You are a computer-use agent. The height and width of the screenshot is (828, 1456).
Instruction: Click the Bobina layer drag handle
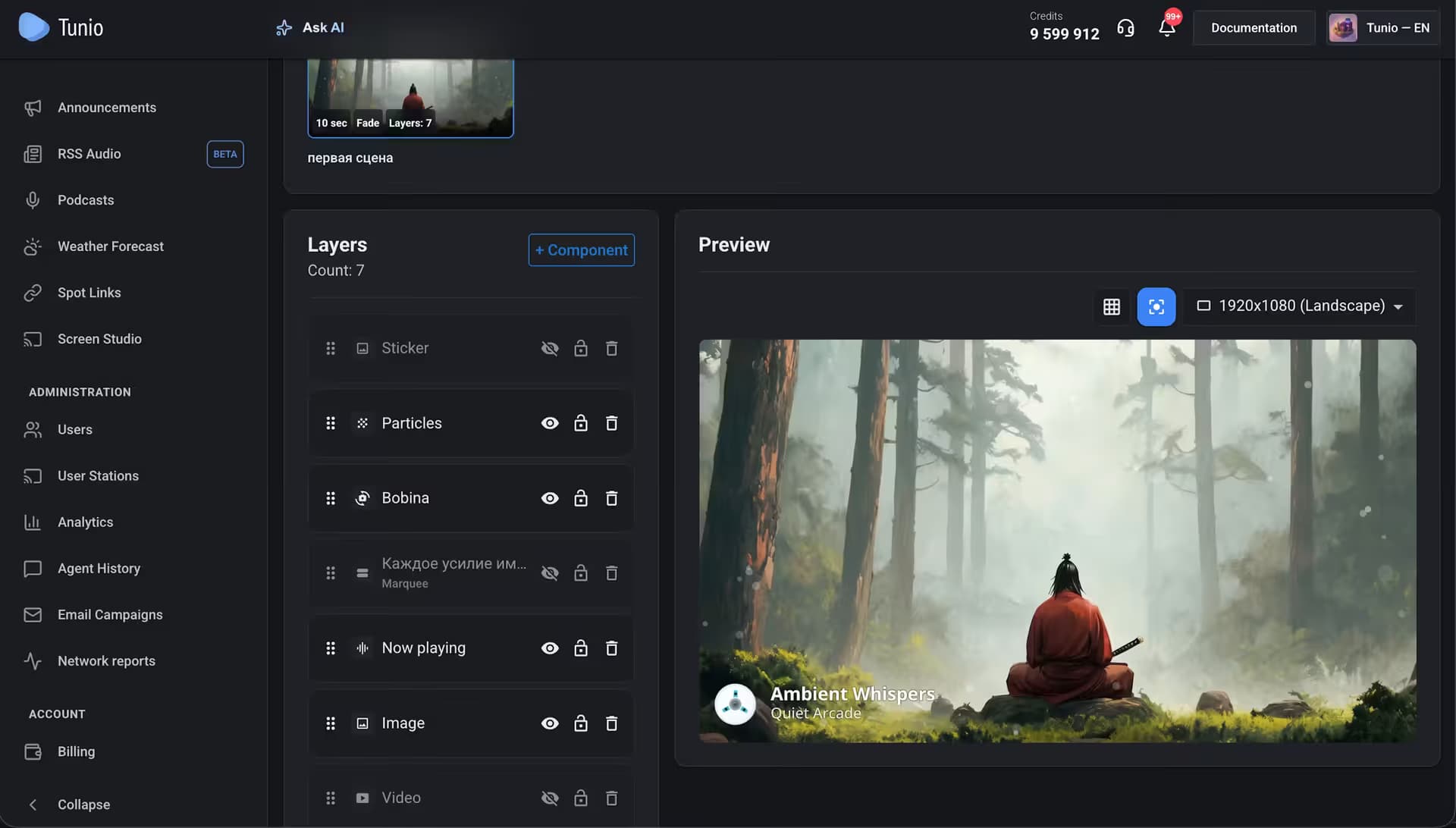tap(331, 499)
